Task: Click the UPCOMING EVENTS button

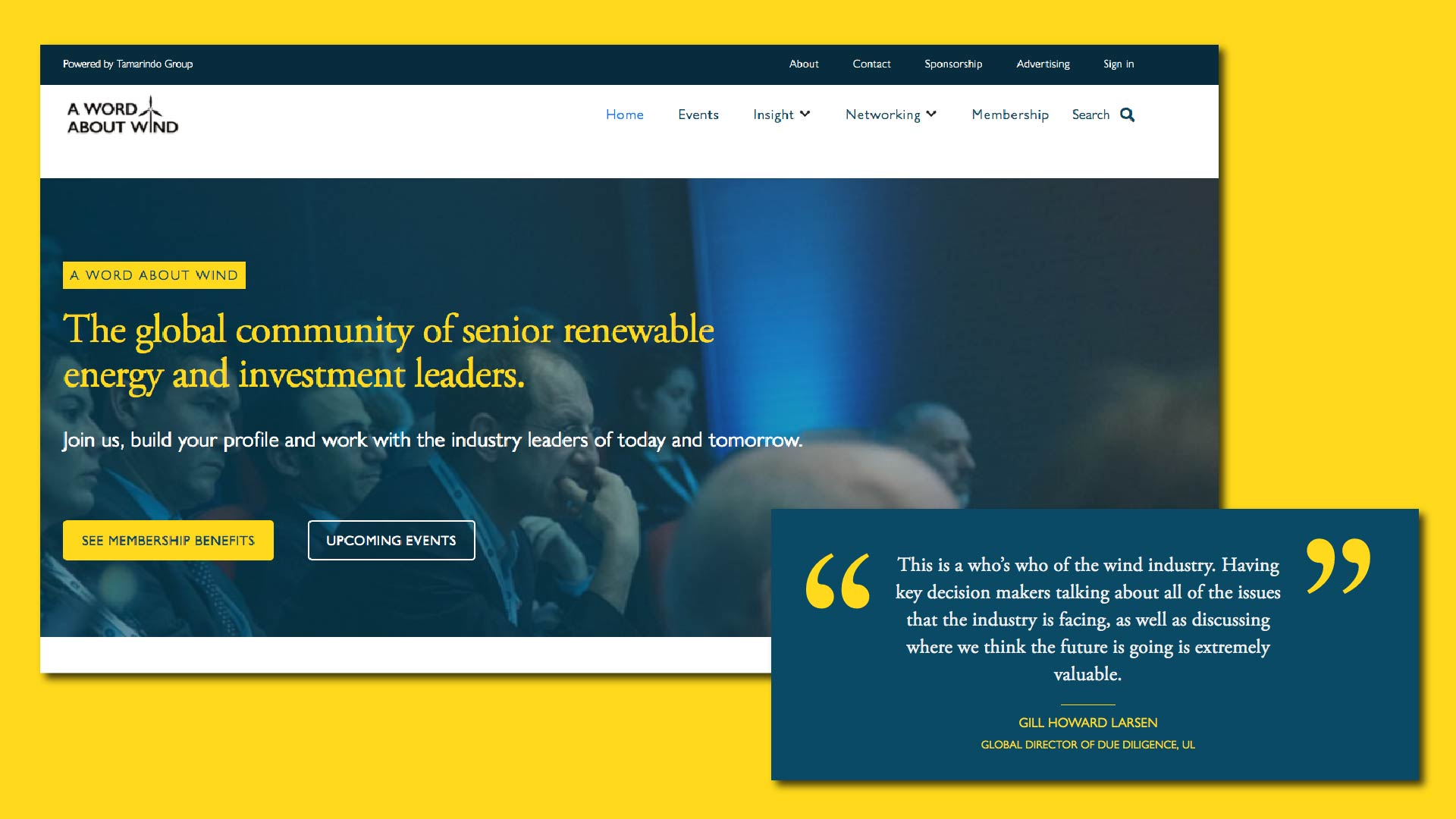Action: (x=392, y=539)
